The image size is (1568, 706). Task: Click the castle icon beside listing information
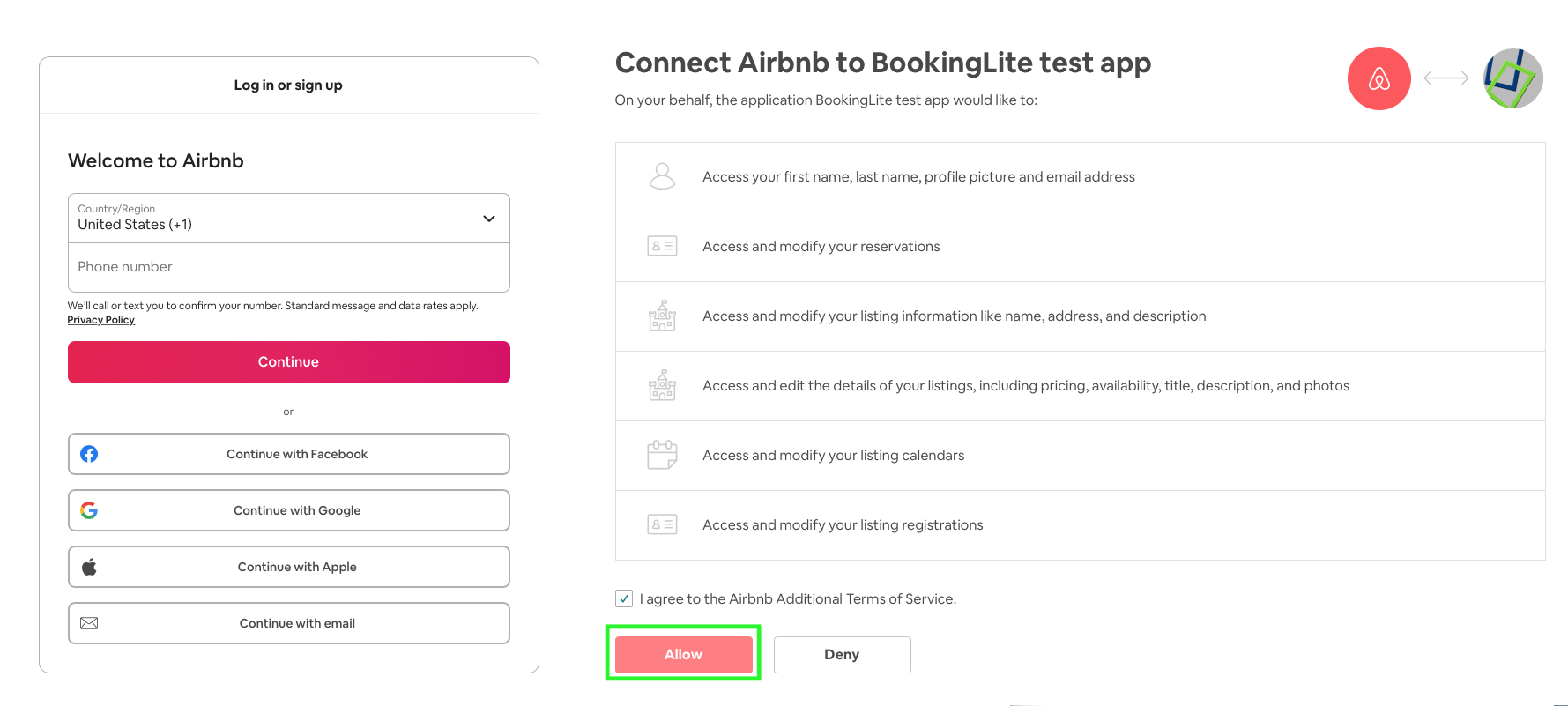click(x=662, y=316)
